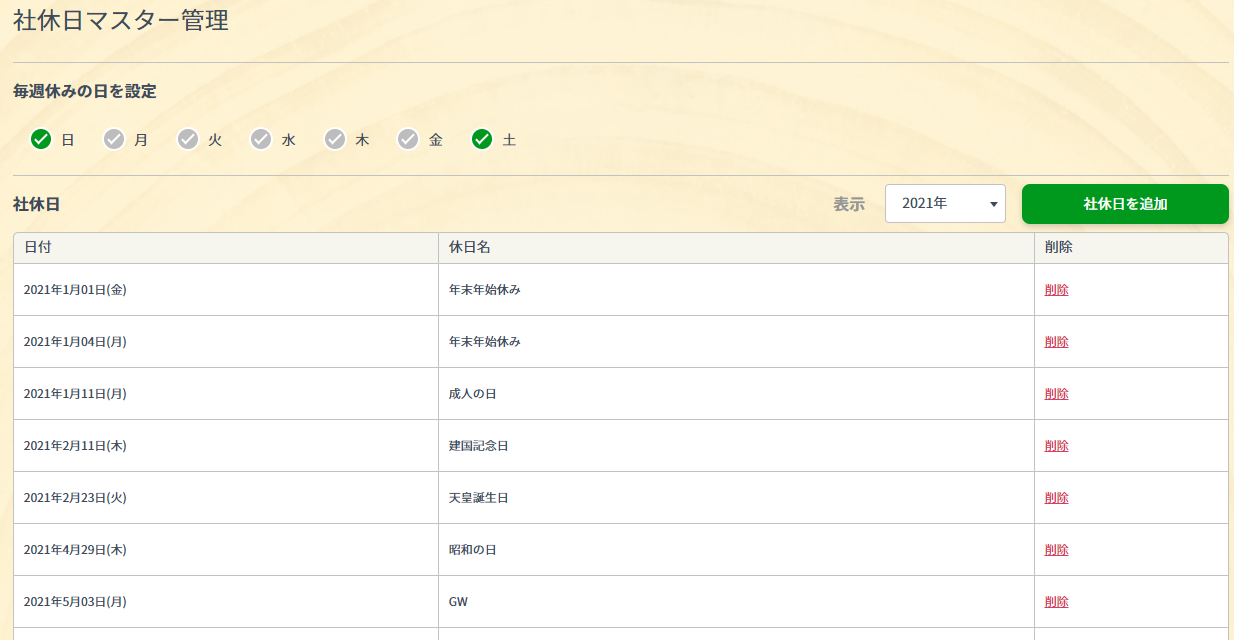Screen dimensions: 1234x640
Task: Click the 毎週休みの日を設定 section heading
Action: click(85, 91)
